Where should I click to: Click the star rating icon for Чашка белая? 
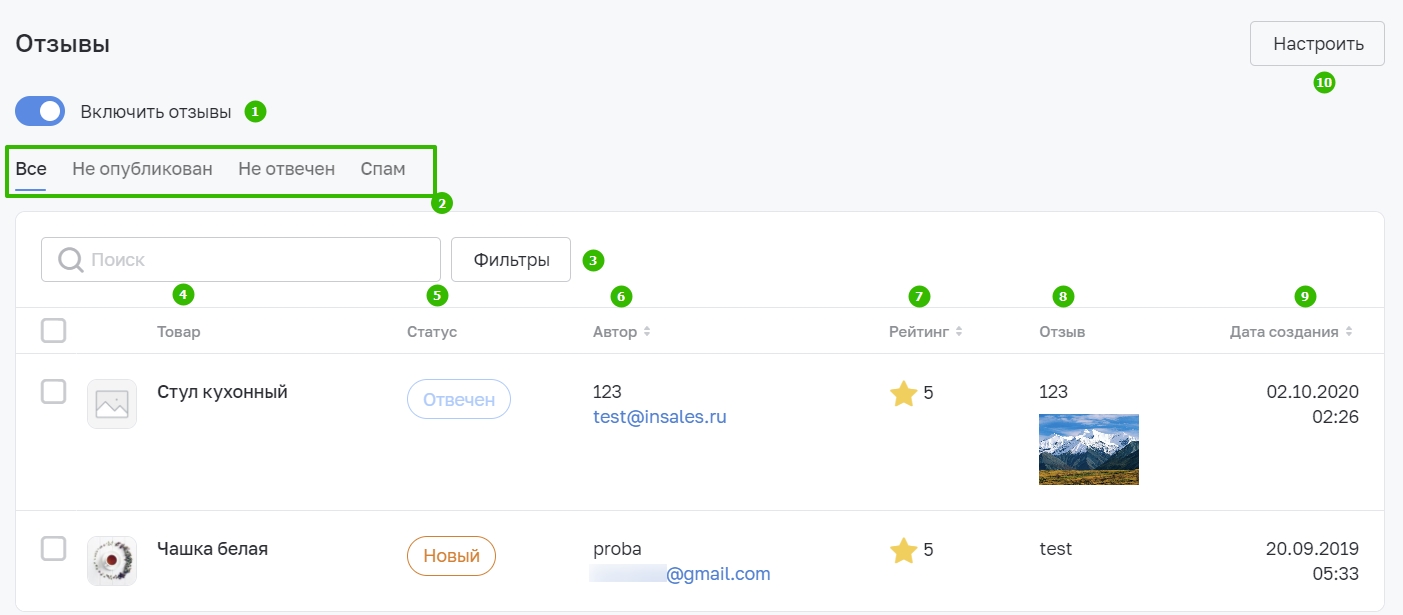[903, 550]
